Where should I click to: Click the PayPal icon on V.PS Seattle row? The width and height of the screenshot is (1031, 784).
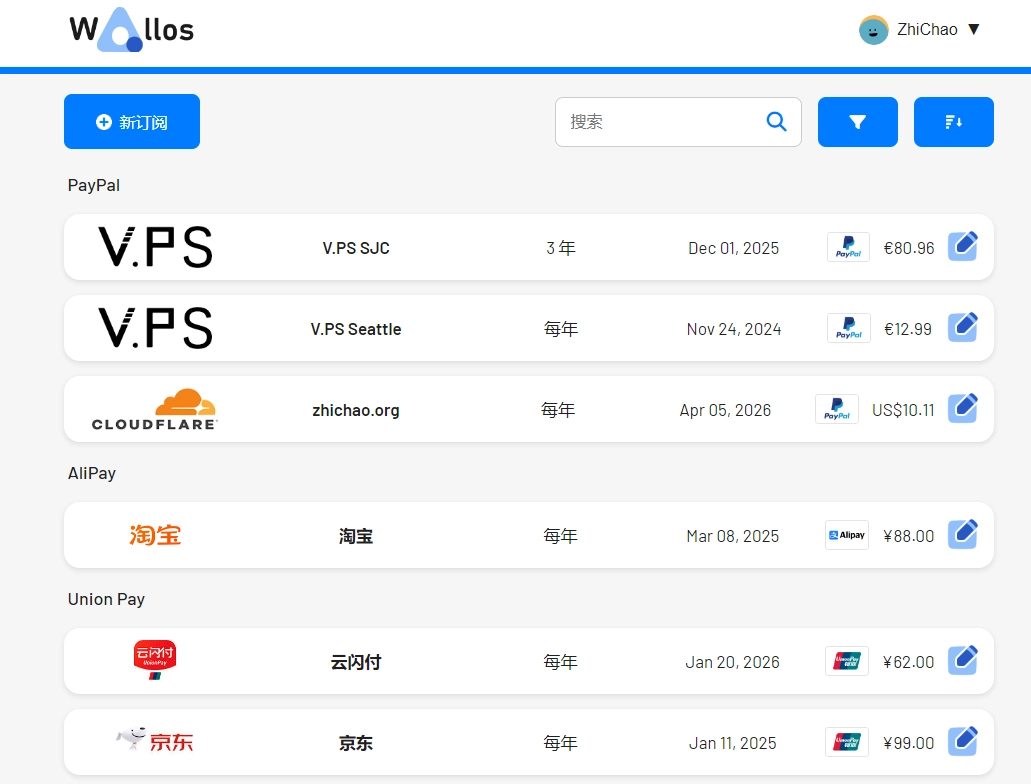click(x=848, y=328)
